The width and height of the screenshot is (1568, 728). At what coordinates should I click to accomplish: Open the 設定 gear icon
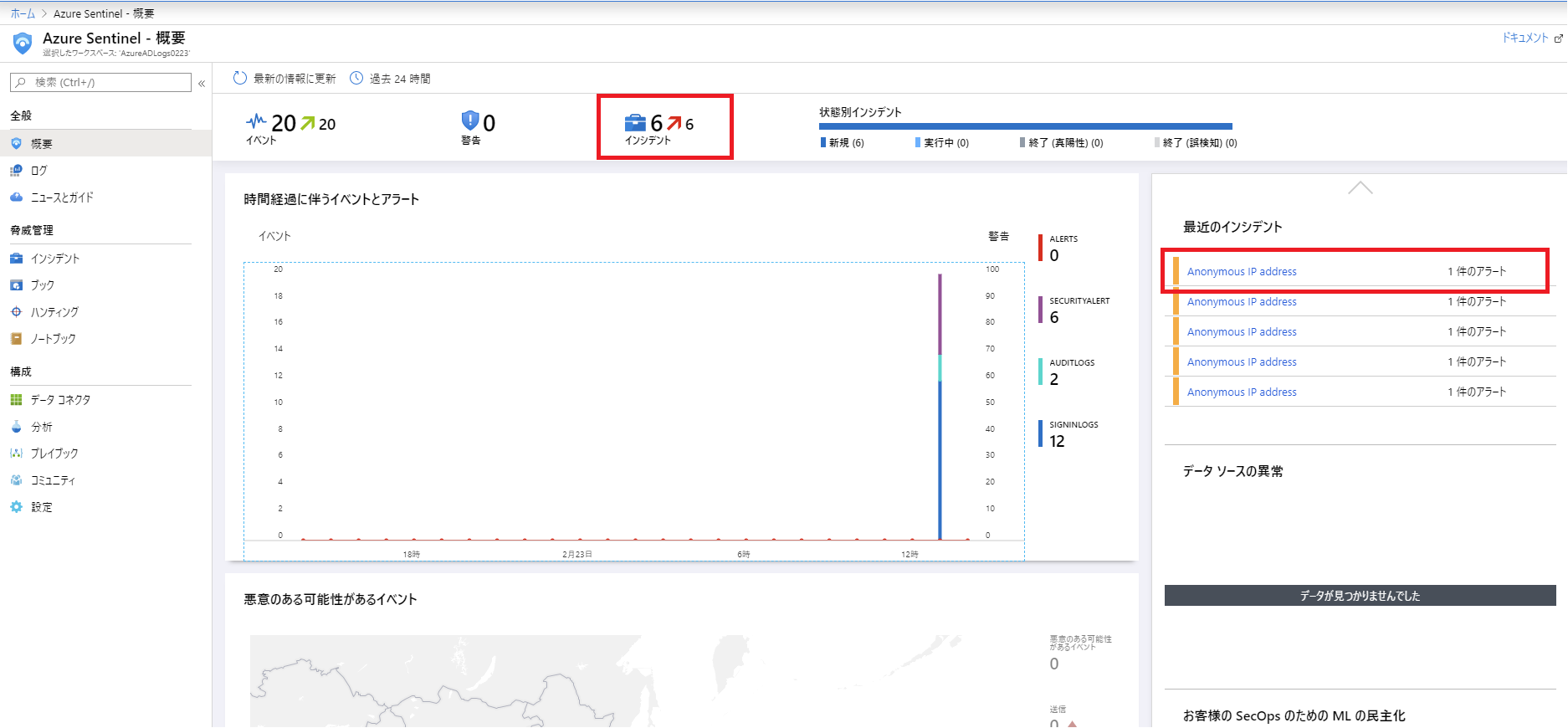coord(16,507)
